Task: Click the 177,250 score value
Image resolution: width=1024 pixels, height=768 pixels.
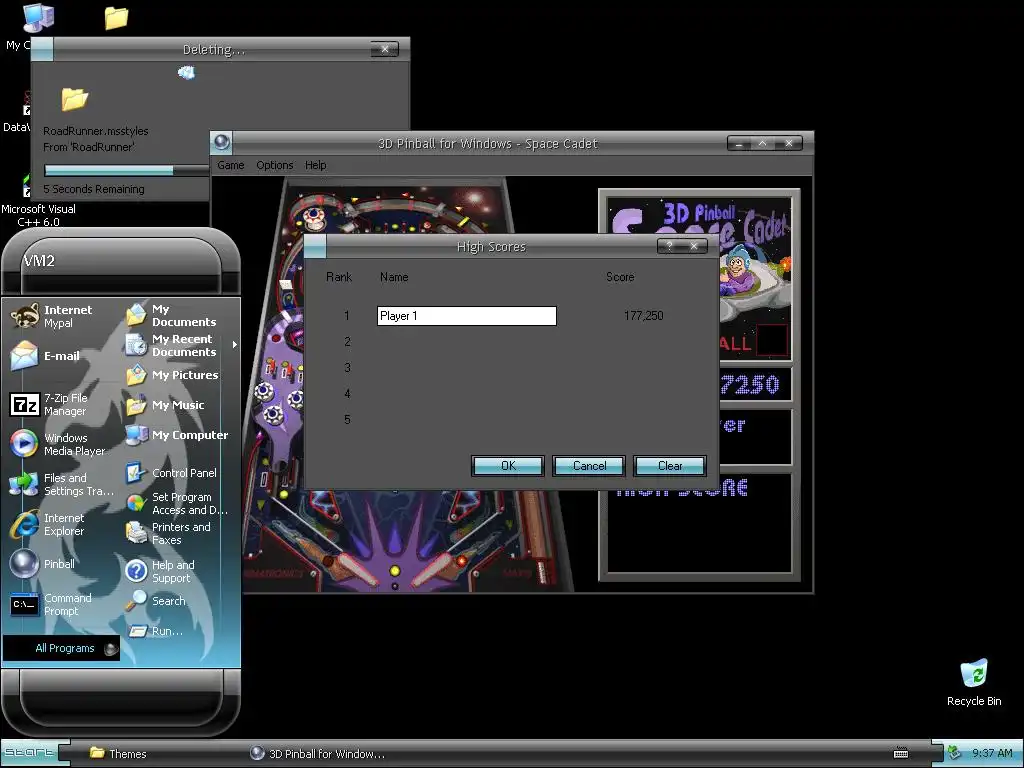Action: [643, 315]
